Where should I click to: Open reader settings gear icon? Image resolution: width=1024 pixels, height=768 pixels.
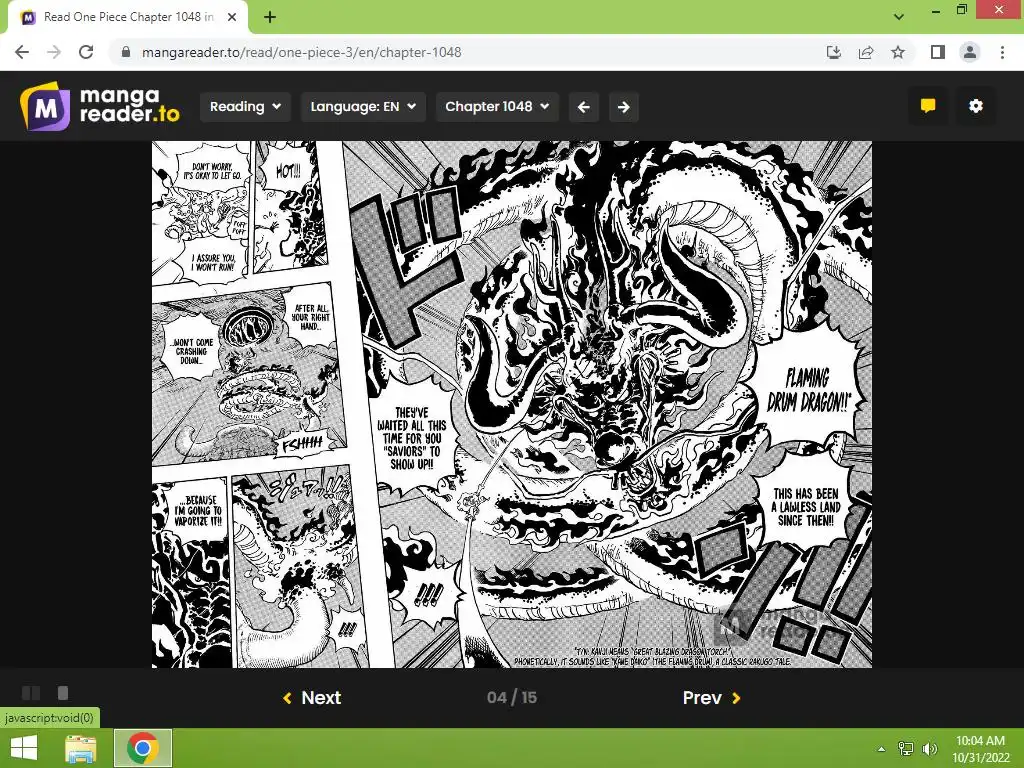(x=976, y=106)
